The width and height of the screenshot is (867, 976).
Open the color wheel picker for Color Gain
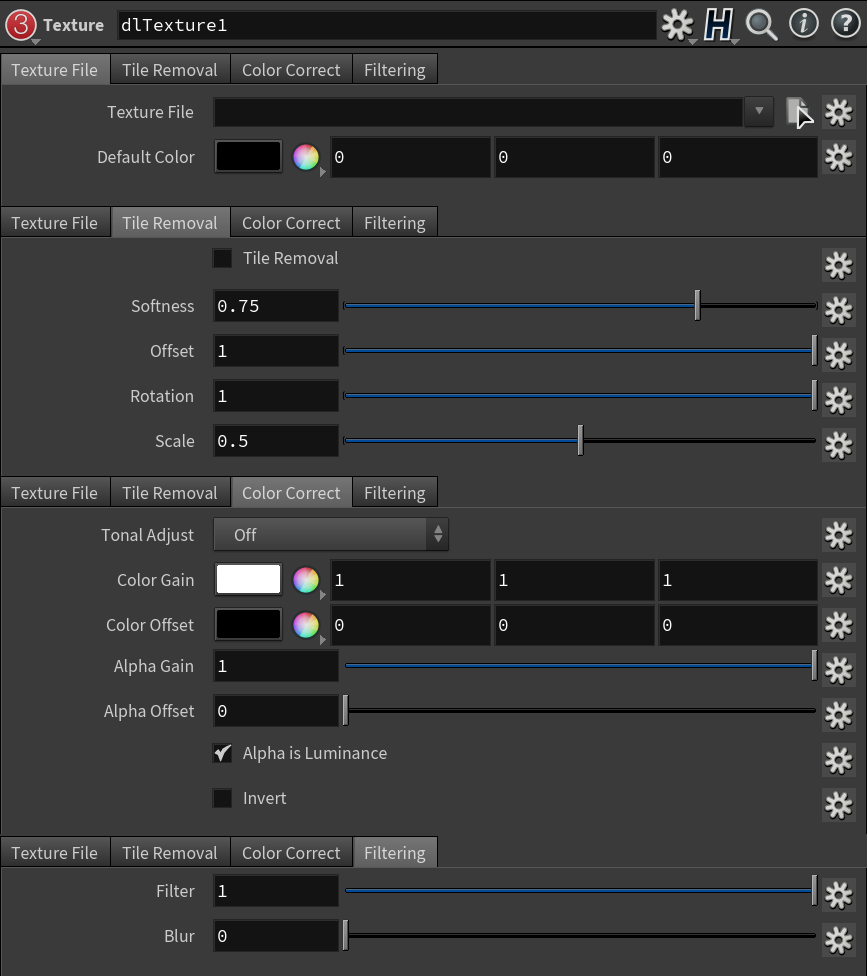(x=306, y=580)
